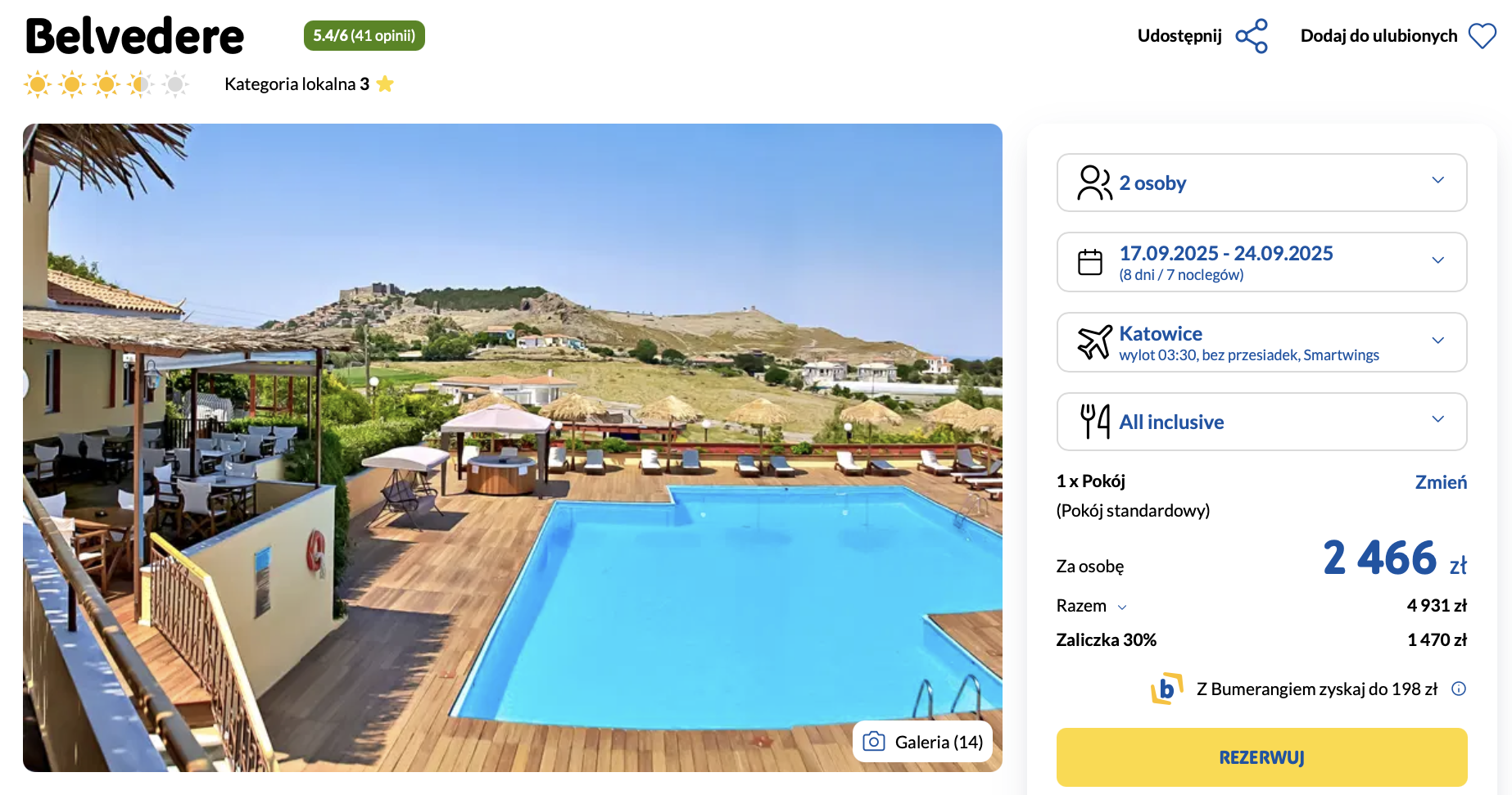Click the airplane departure icon
Viewport: 1512px width, 795px height.
[x=1094, y=342]
